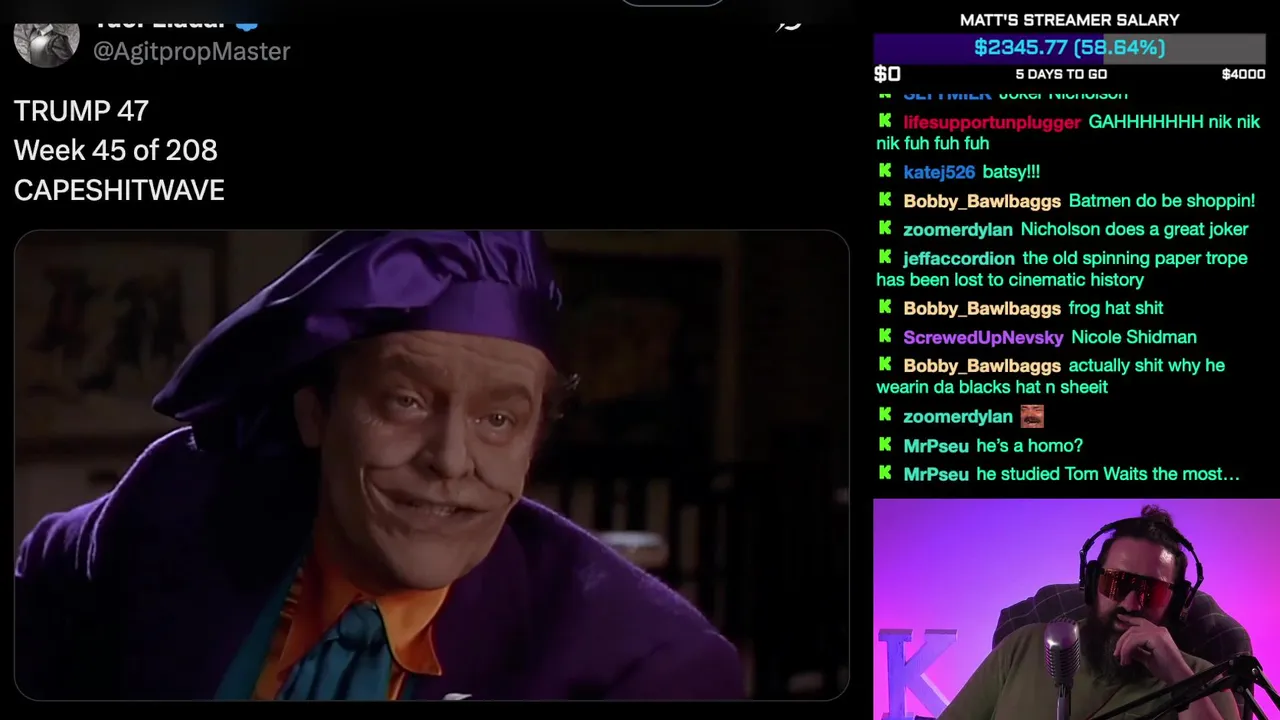Viewport: 1280px width, 720px height.
Task: Click MrPseu beside 'he studied Tom Waits'
Action: (x=936, y=474)
